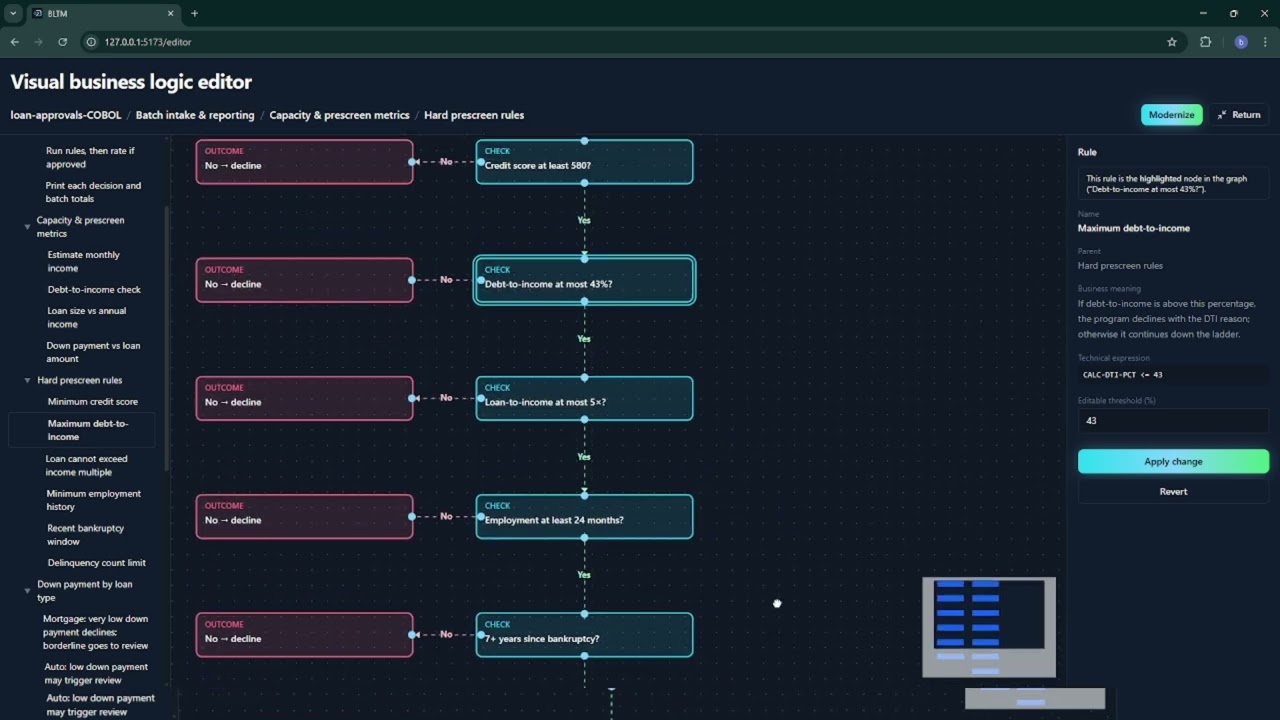Viewport: 1280px width, 720px height.
Task: Click the Modernize button
Action: coord(1171,114)
